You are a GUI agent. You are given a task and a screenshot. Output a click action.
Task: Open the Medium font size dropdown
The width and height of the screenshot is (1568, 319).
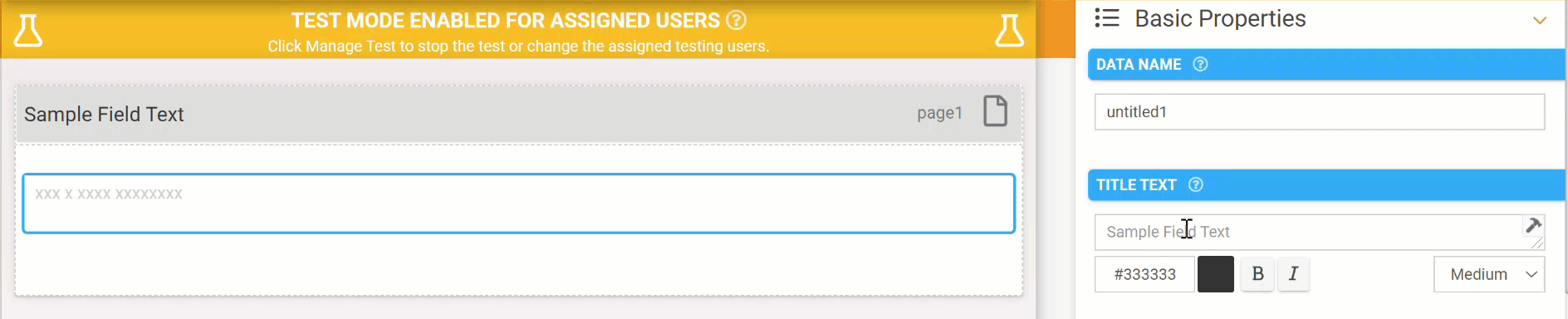tap(1489, 274)
